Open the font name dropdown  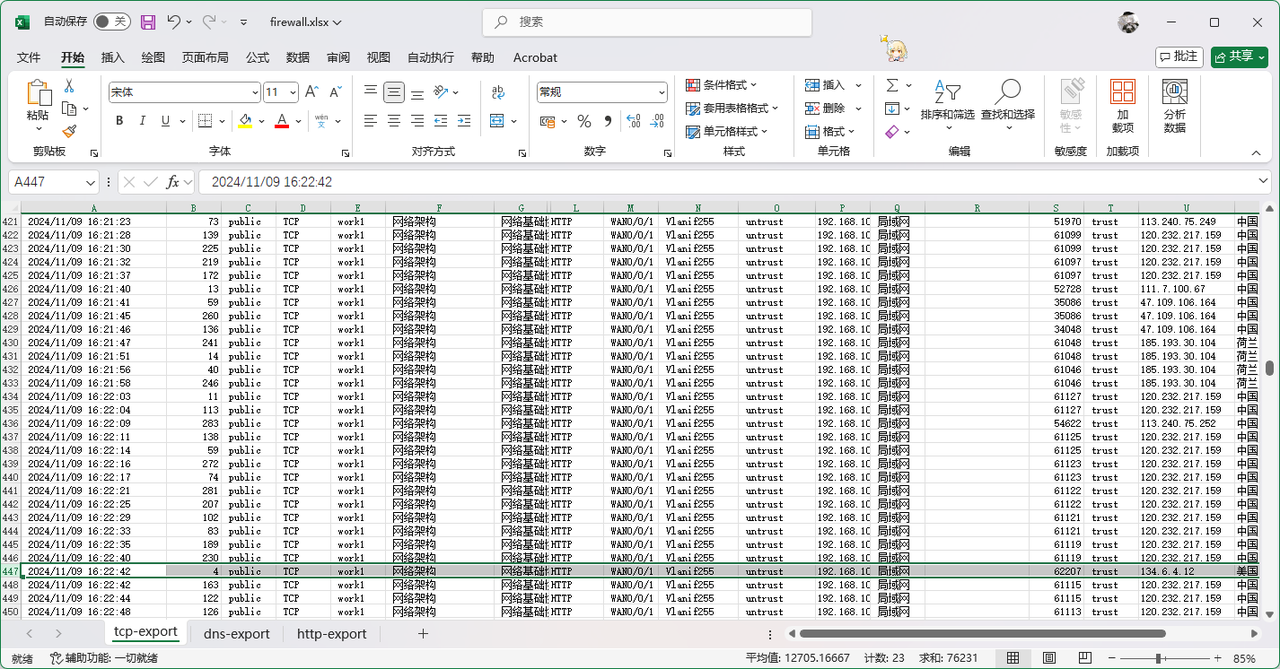coord(255,92)
